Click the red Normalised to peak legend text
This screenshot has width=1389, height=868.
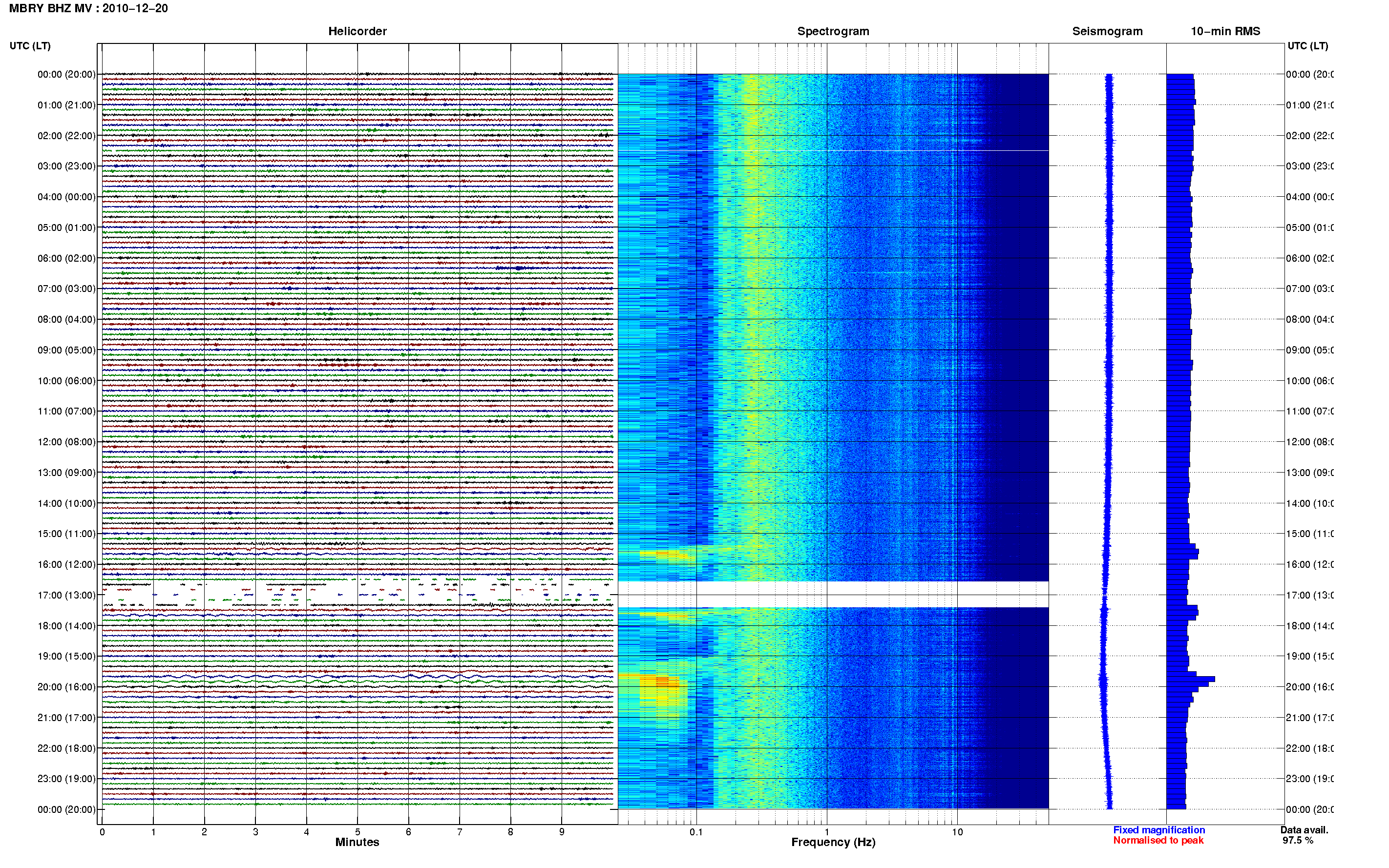(x=1158, y=841)
